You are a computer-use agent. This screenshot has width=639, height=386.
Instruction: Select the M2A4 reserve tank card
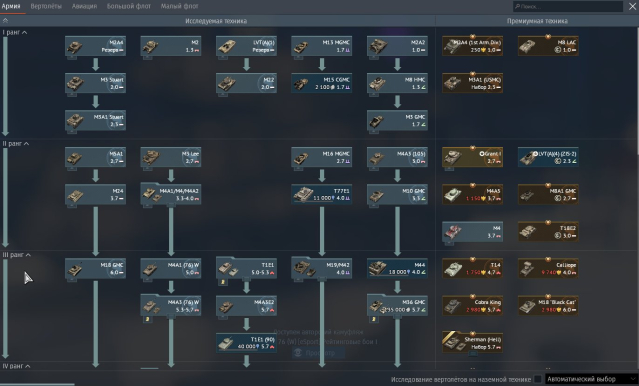[95, 46]
